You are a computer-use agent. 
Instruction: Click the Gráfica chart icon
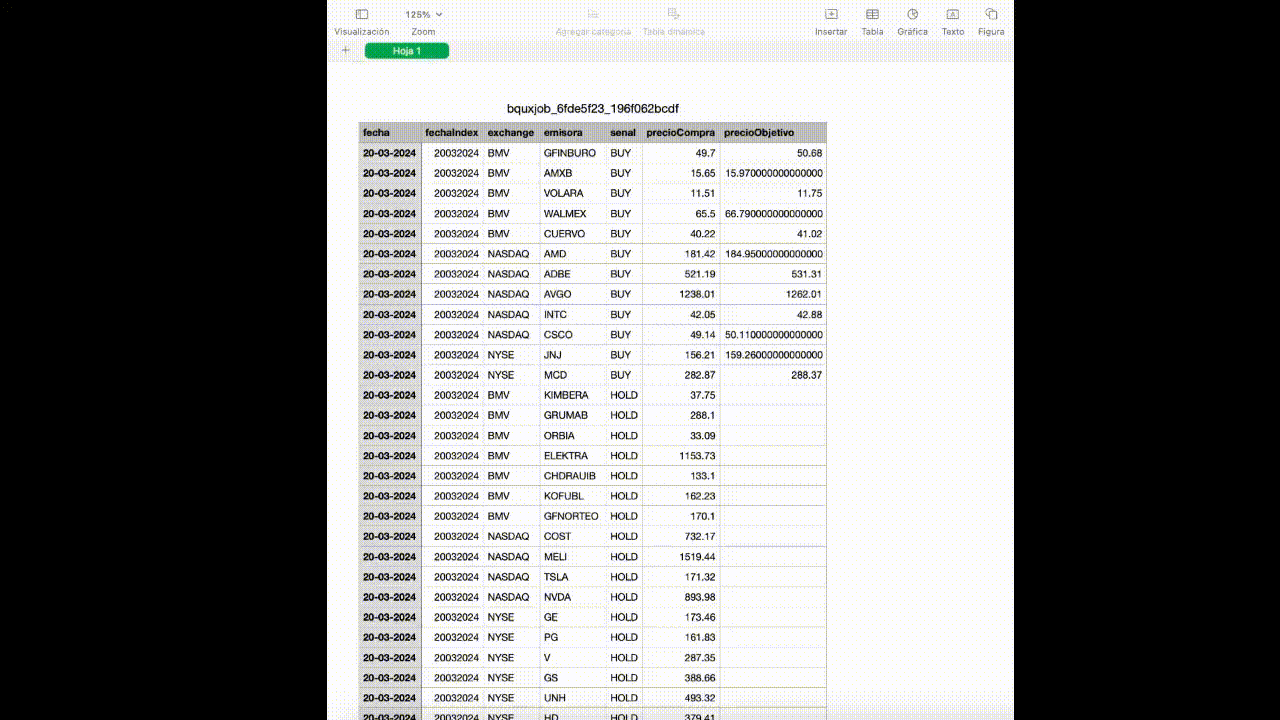pyautogui.click(x=913, y=14)
